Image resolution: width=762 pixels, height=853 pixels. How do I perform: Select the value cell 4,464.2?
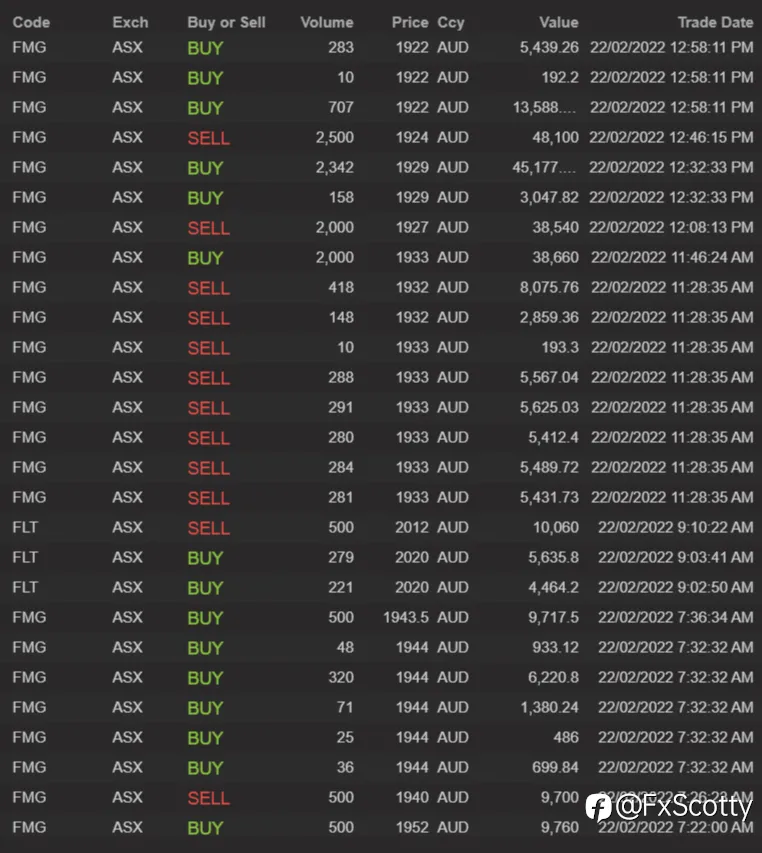point(553,586)
